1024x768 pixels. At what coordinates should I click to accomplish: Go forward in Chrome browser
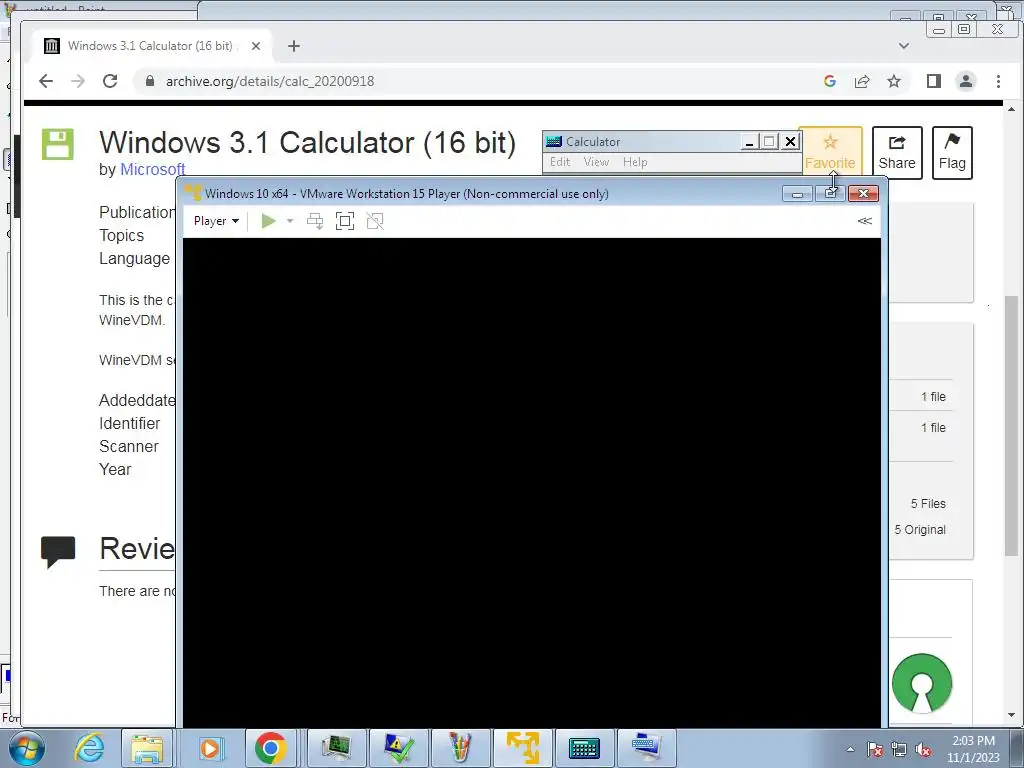click(x=78, y=81)
